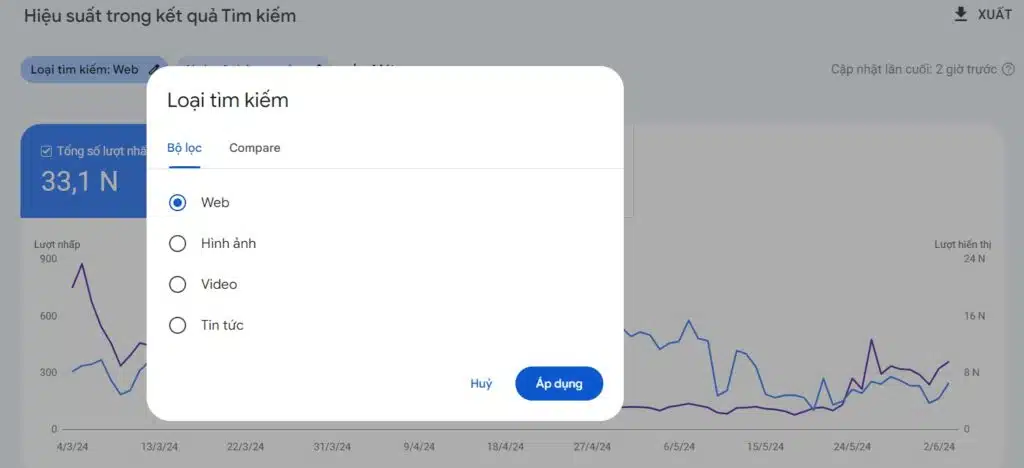Viewport: 1024px width, 468px height.
Task: Click the Lượt hiển thị axis label
Action: 961,244
